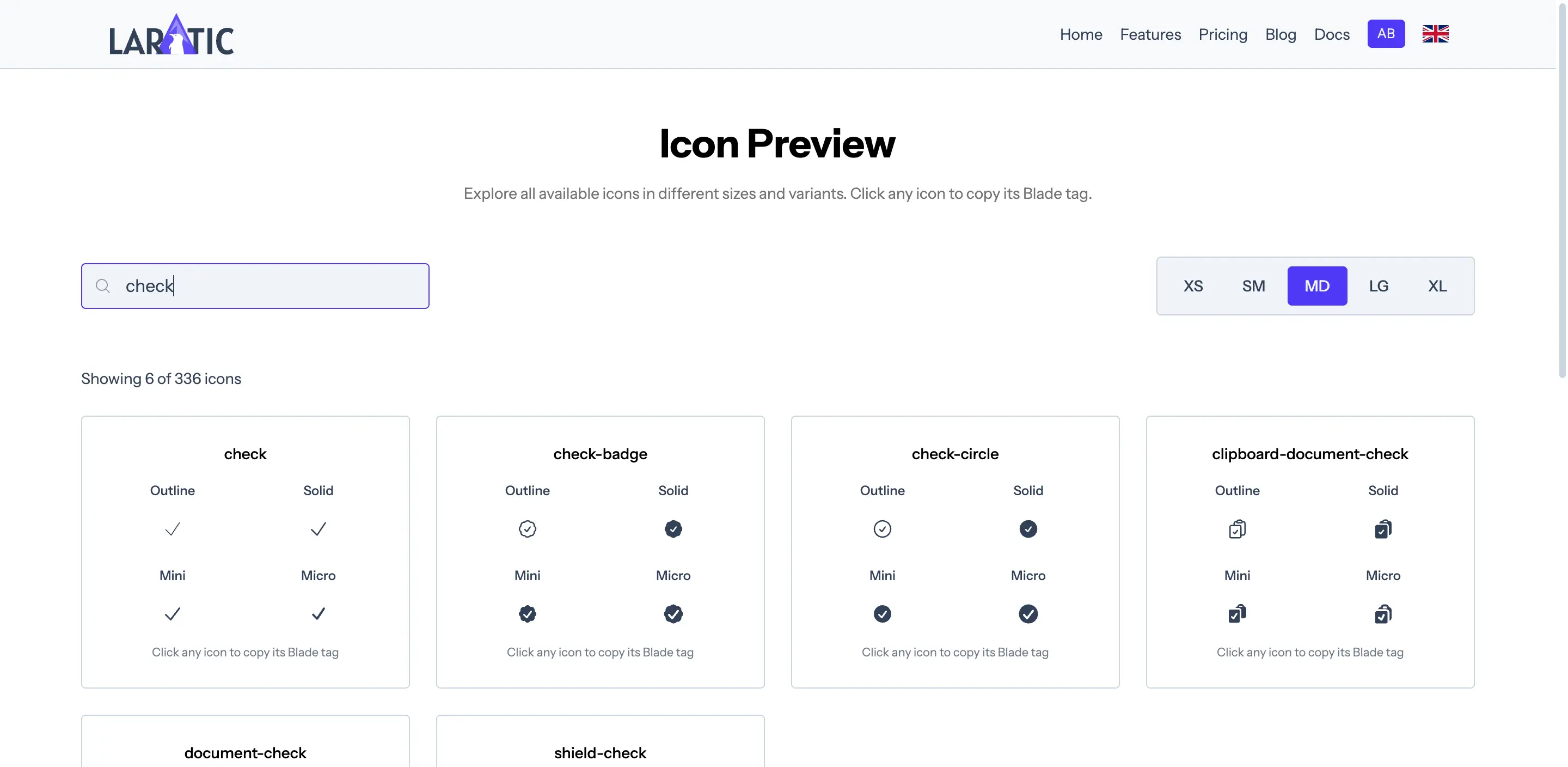Copy the check-circle Mini icon
This screenshot has height=767, width=1568.
click(x=883, y=613)
